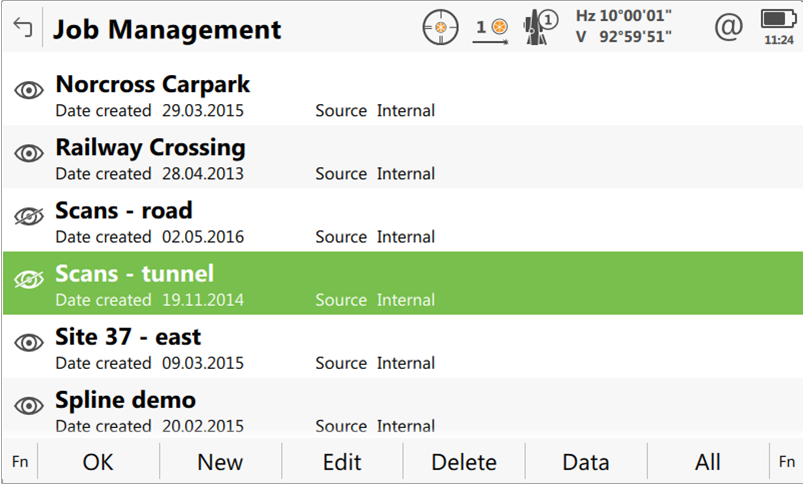Delete the selected job
Screen dimensions: 803x484
[x=464, y=462]
